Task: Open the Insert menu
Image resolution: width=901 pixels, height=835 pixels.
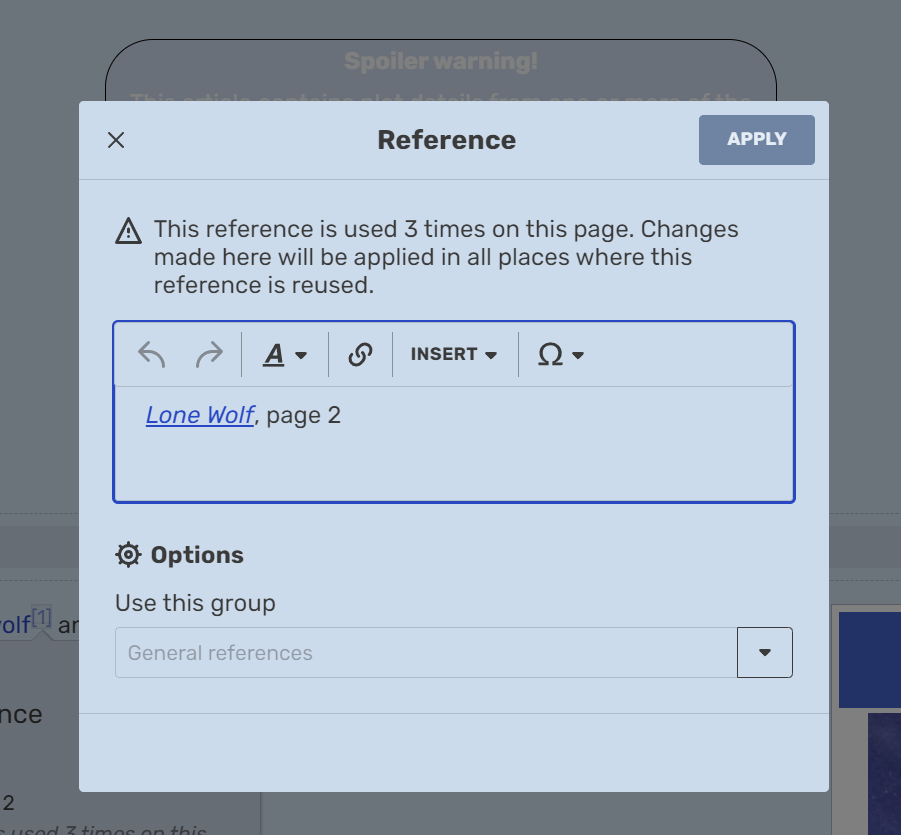Action: pyautogui.click(x=454, y=354)
